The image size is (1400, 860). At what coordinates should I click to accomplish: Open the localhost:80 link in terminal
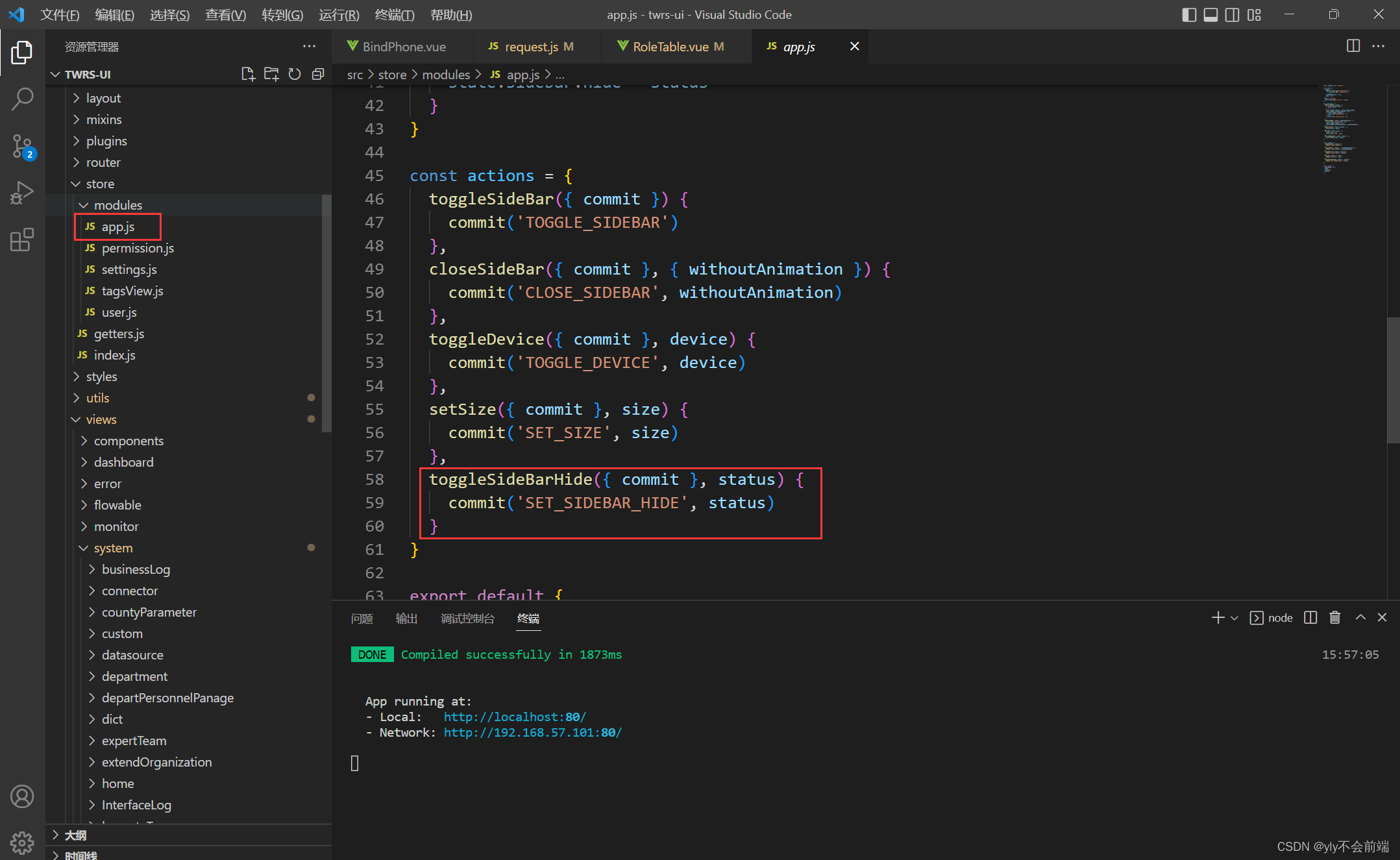(515, 717)
